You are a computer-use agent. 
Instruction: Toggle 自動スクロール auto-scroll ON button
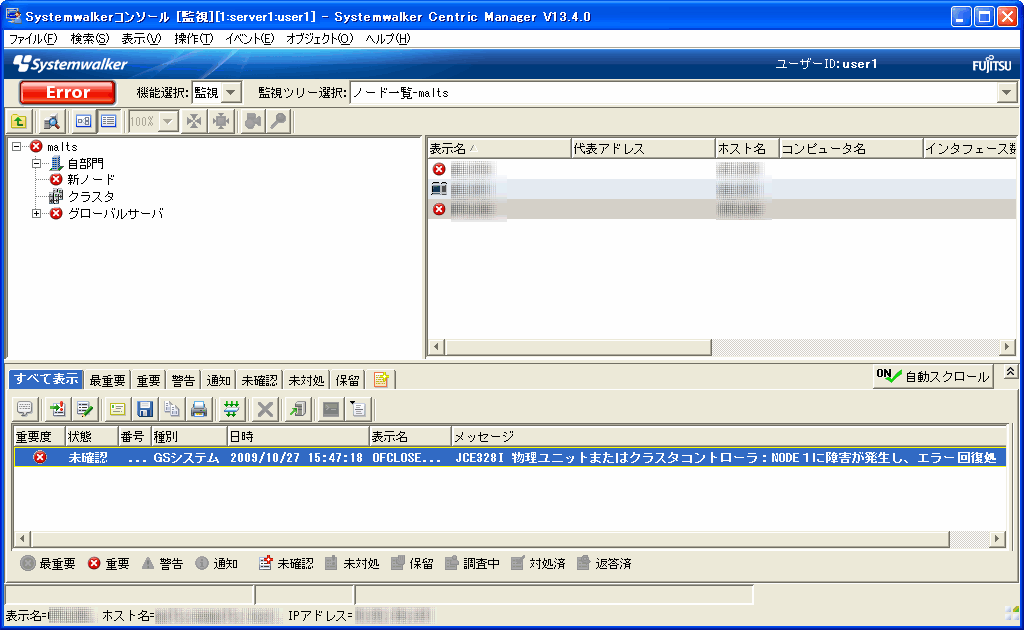[x=933, y=377]
